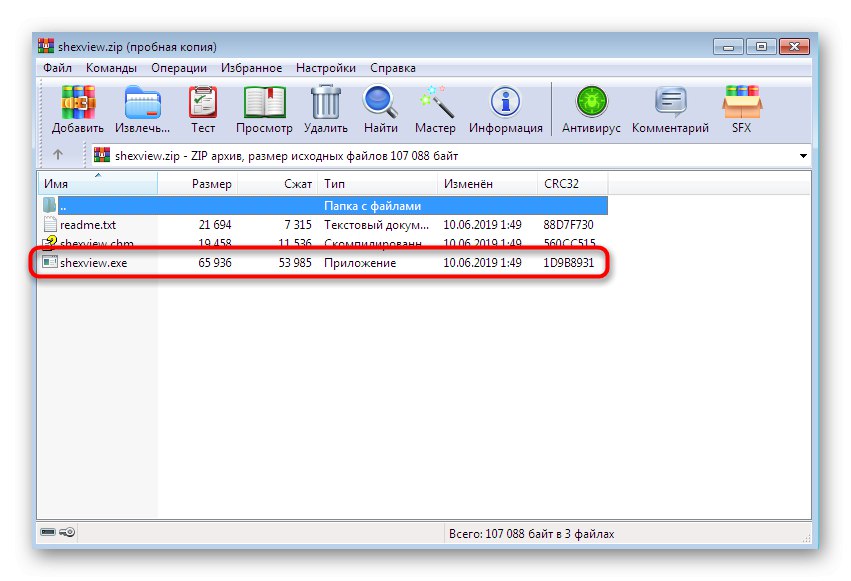Click the Приложение type cell
The width and height of the screenshot is (851, 581).
360,263
